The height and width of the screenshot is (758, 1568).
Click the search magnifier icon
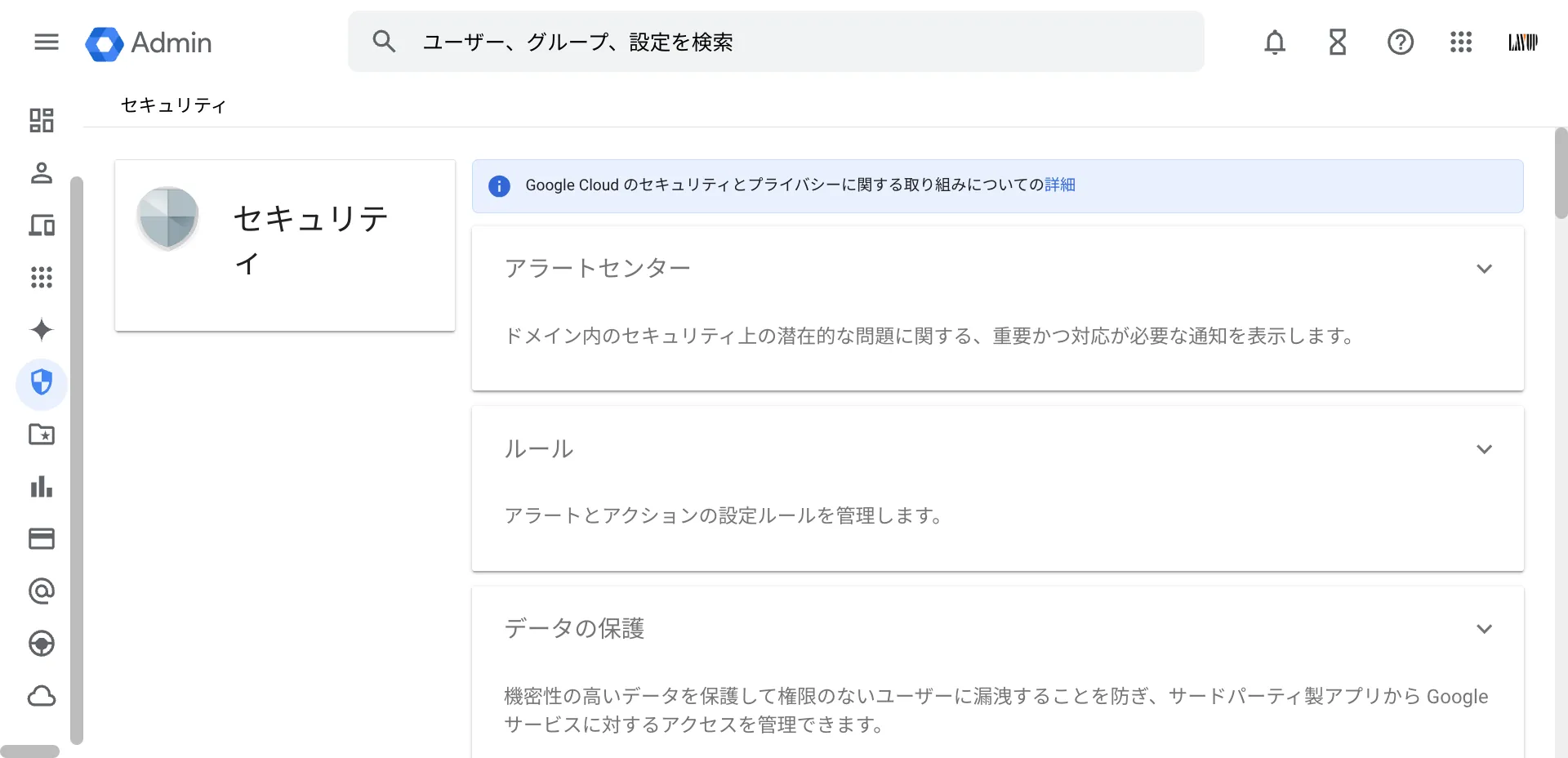pyautogui.click(x=384, y=42)
